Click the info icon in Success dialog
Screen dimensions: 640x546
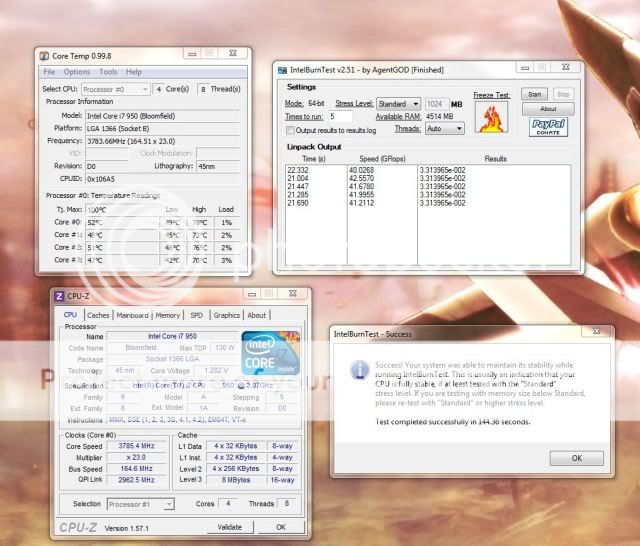coord(360,370)
